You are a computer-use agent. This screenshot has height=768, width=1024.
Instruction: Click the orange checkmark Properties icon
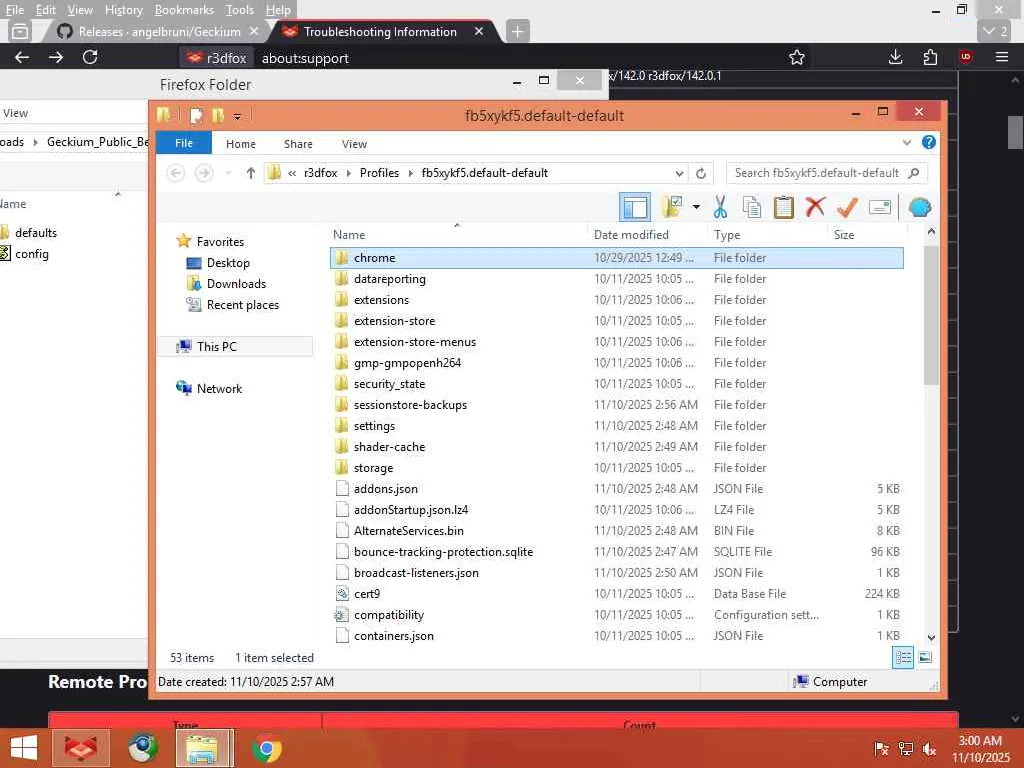[847, 207]
